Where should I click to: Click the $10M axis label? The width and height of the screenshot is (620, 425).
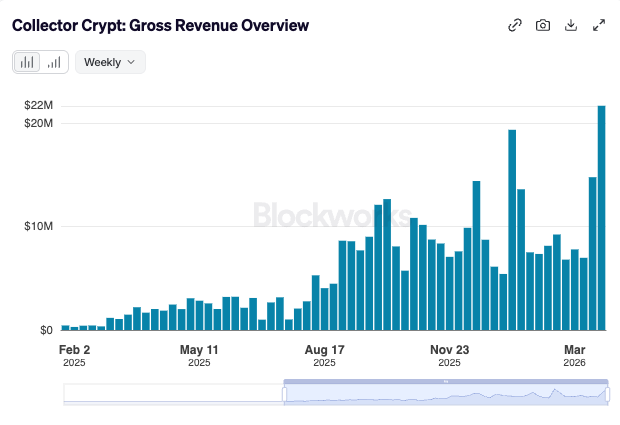click(38, 226)
